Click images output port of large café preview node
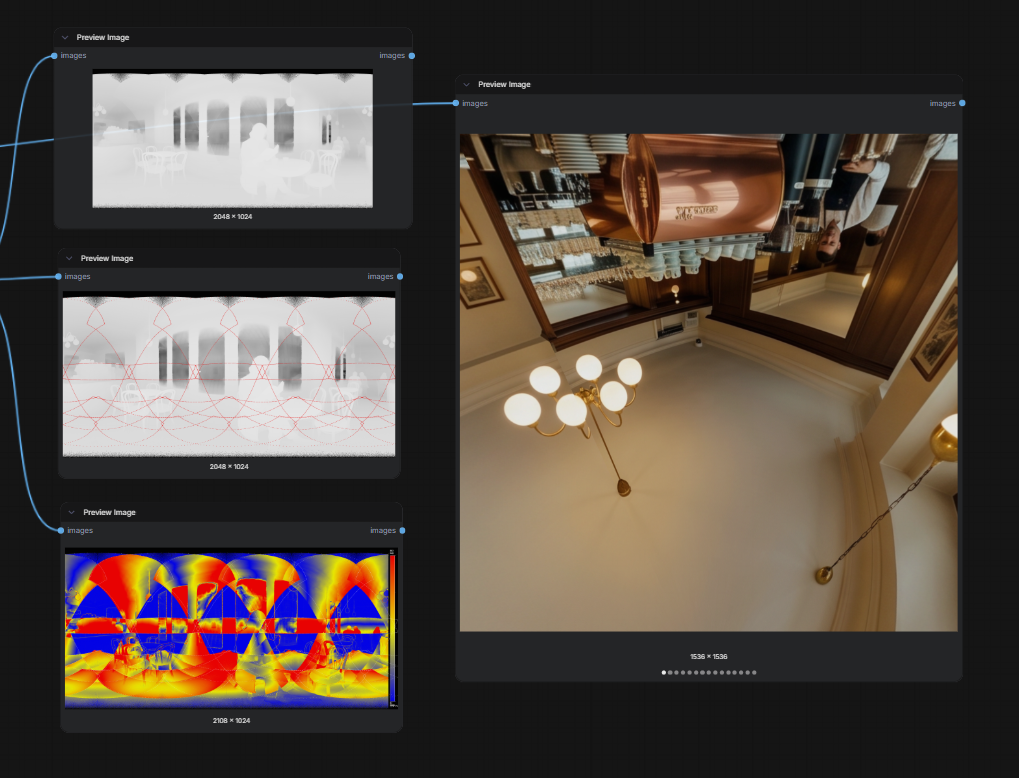 click(x=962, y=103)
